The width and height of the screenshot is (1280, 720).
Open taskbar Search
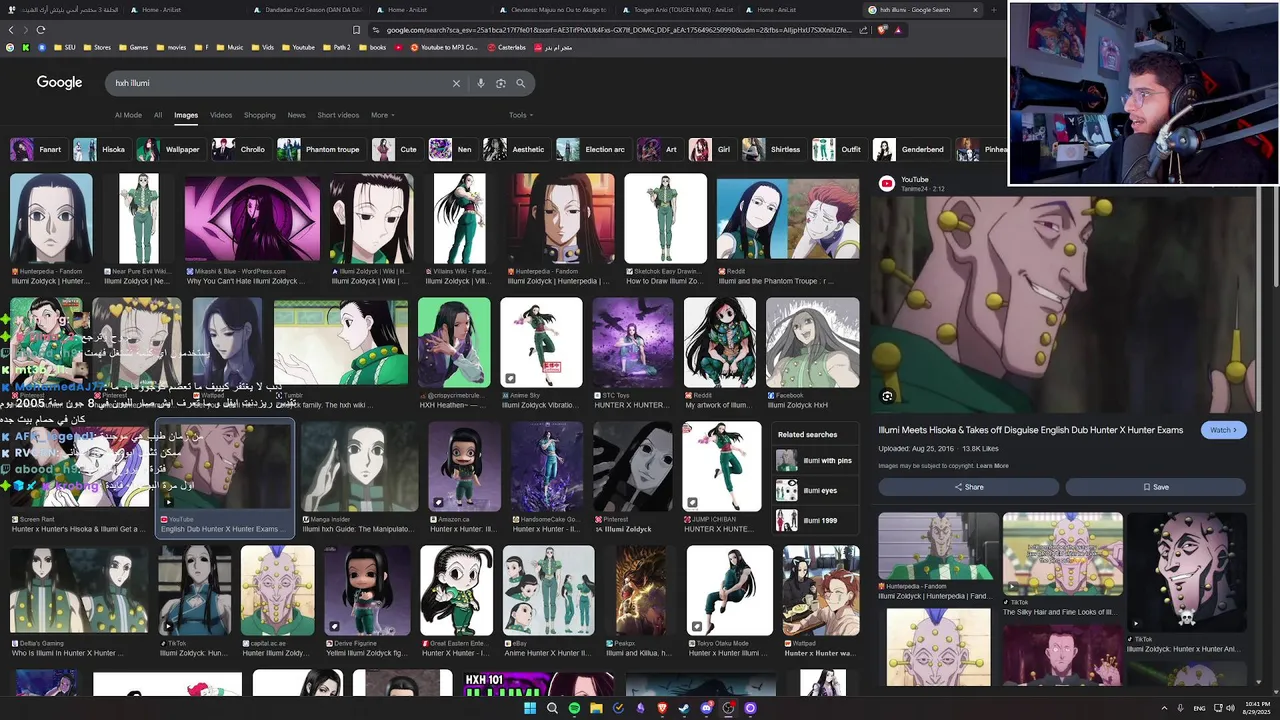(x=552, y=708)
